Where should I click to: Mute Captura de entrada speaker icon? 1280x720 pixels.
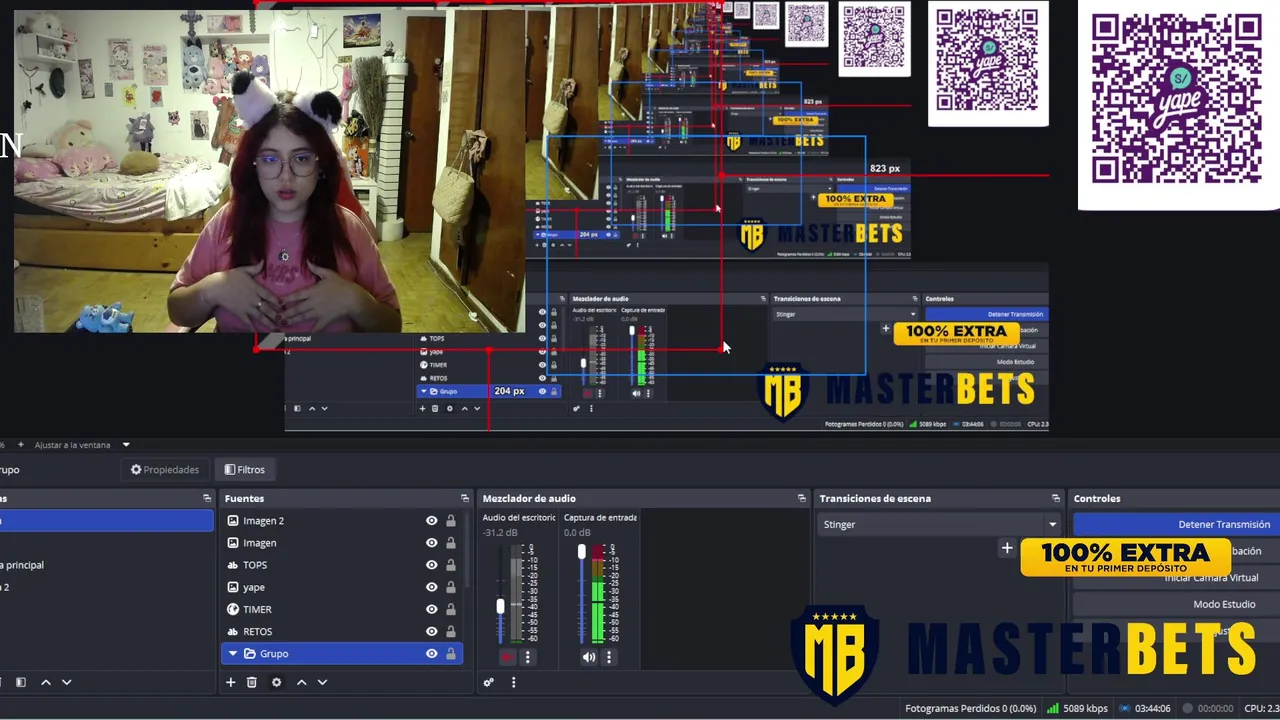pyautogui.click(x=588, y=657)
